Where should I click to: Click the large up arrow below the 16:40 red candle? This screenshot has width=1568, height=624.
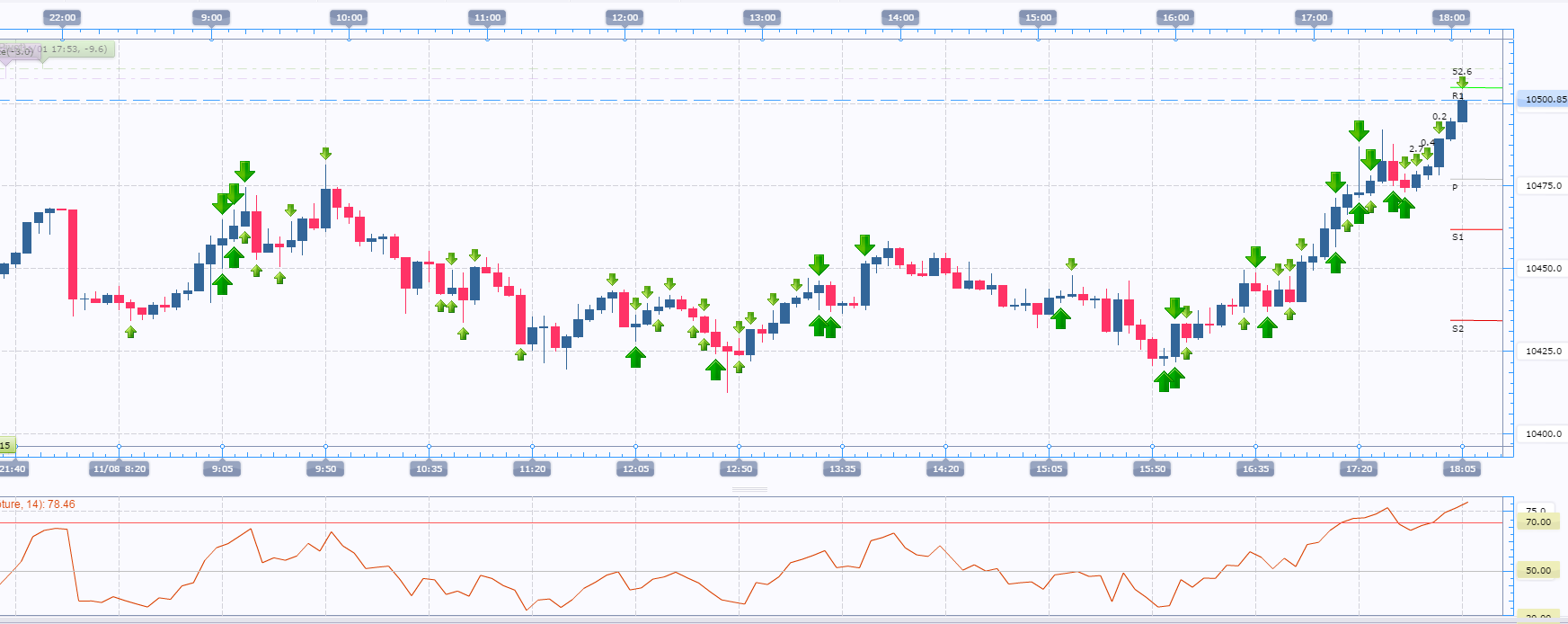[x=1267, y=327]
